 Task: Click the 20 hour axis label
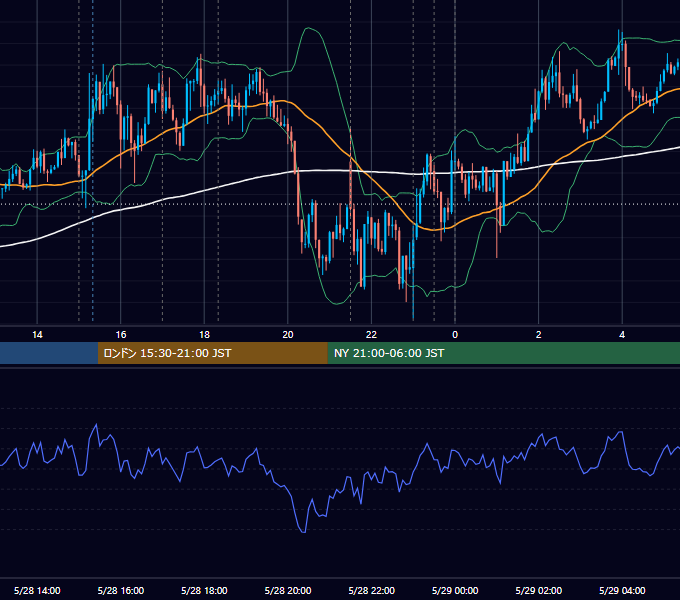pyautogui.click(x=288, y=335)
